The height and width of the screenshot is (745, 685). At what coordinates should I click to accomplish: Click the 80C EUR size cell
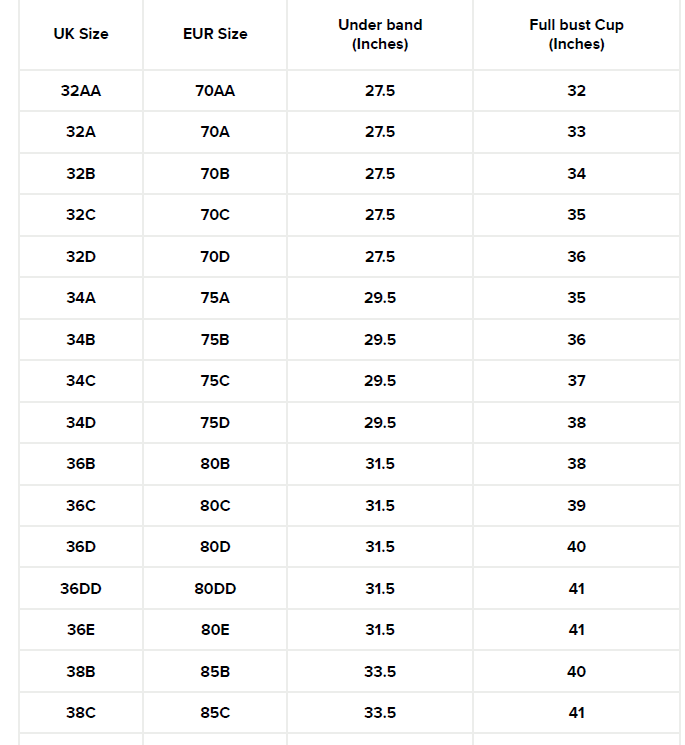(x=215, y=506)
